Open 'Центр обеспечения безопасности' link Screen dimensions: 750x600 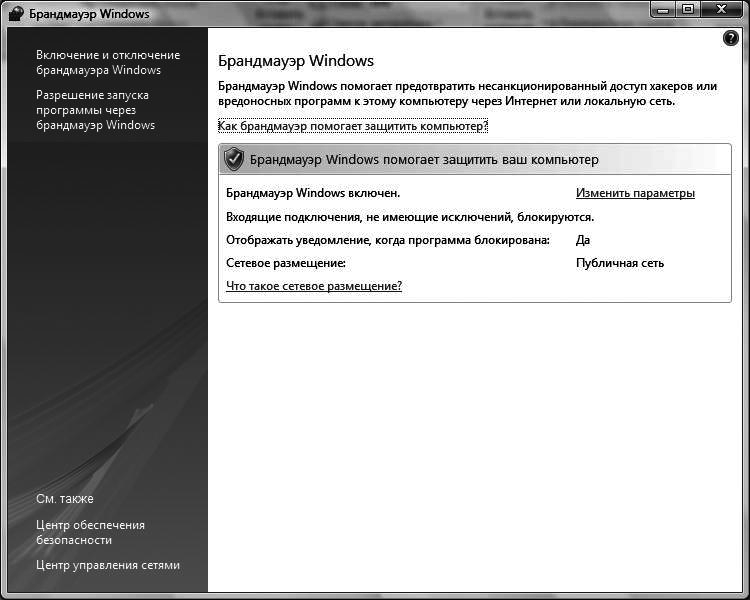(x=90, y=532)
